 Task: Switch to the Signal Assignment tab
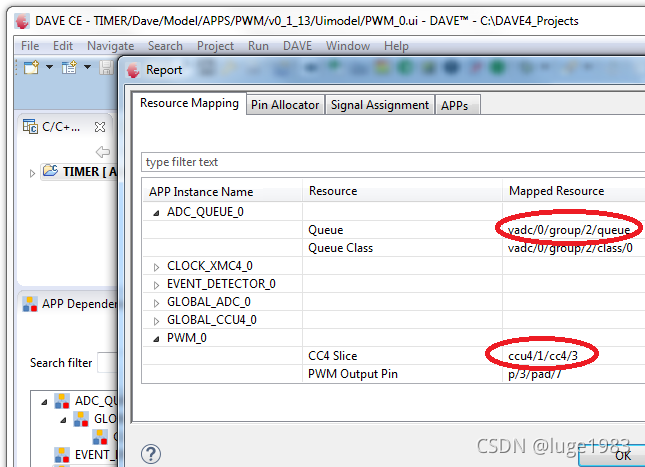tap(380, 105)
